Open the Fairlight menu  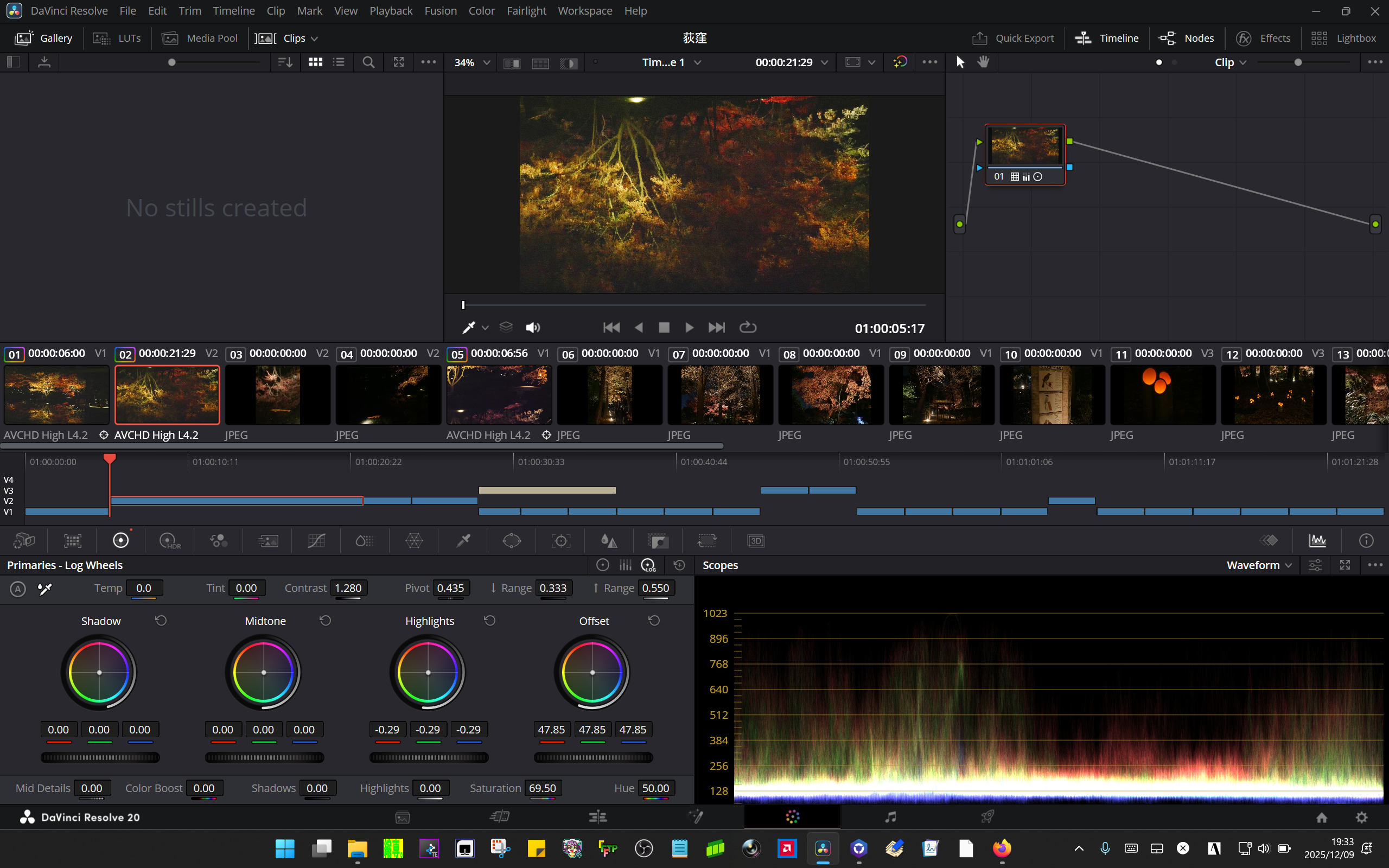pyautogui.click(x=526, y=10)
